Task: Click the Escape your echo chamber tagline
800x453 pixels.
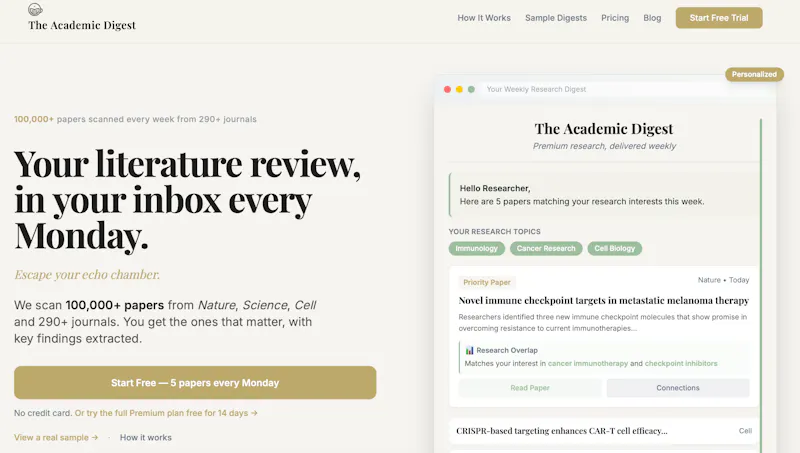Action: click(x=87, y=274)
